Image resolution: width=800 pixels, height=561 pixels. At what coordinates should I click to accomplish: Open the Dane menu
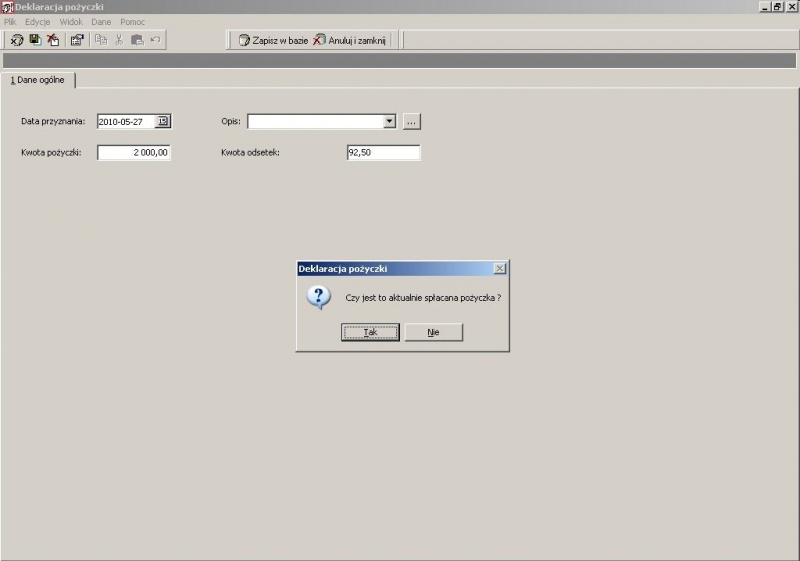pyautogui.click(x=101, y=22)
